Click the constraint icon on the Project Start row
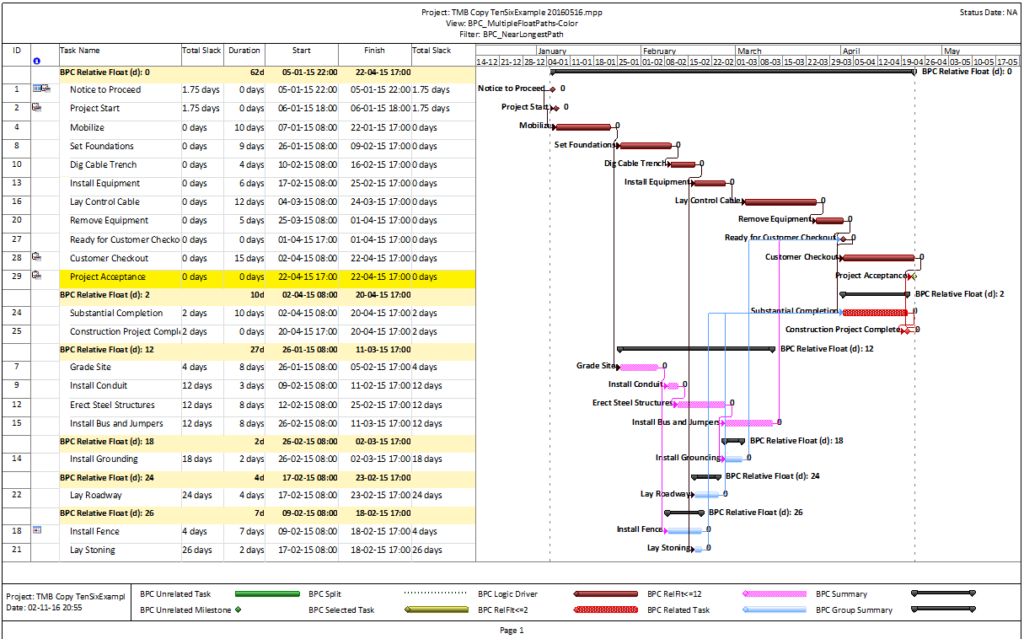The image size is (1024, 639). [36, 108]
